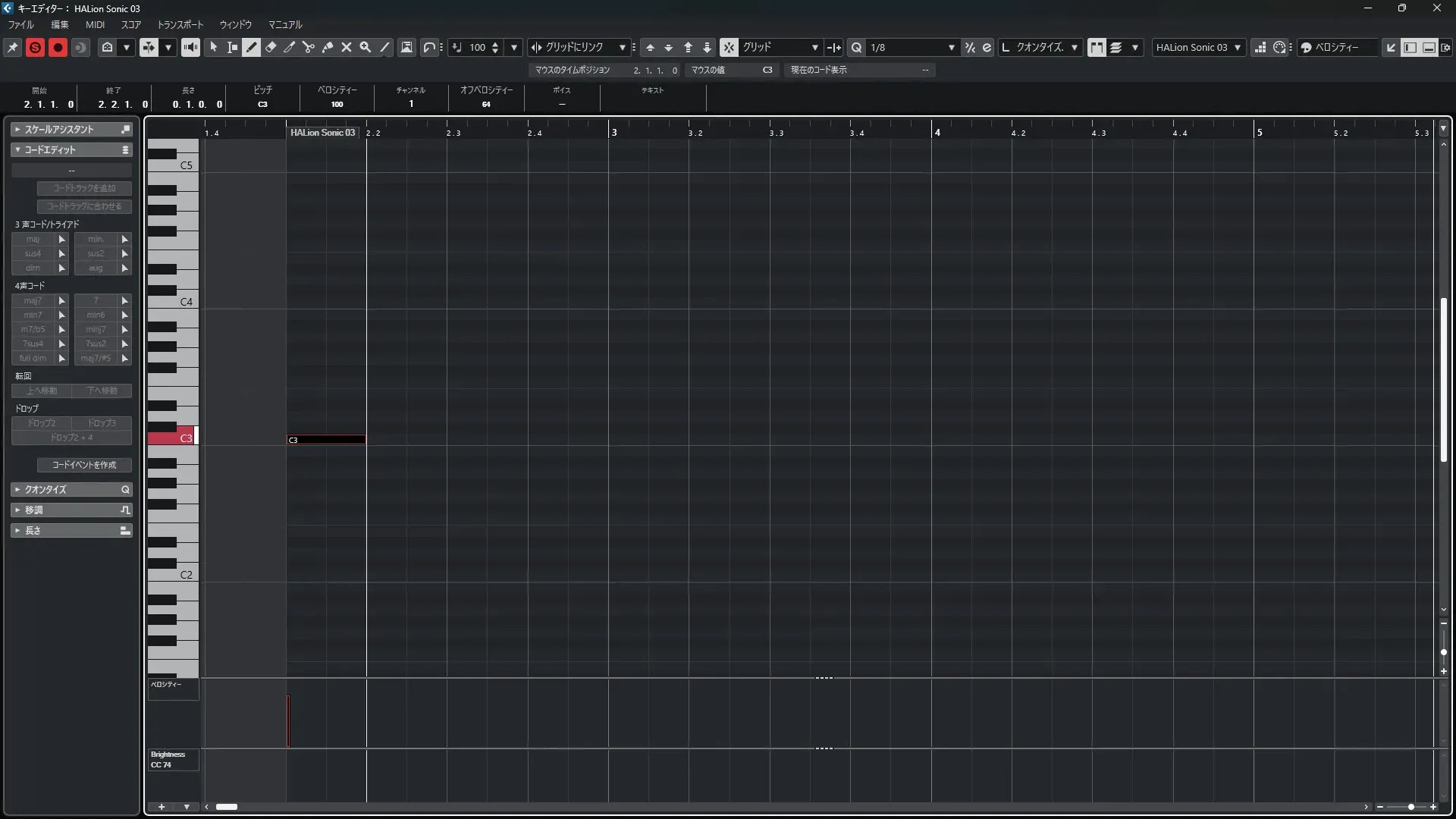Open the MIDI menu

pyautogui.click(x=95, y=24)
